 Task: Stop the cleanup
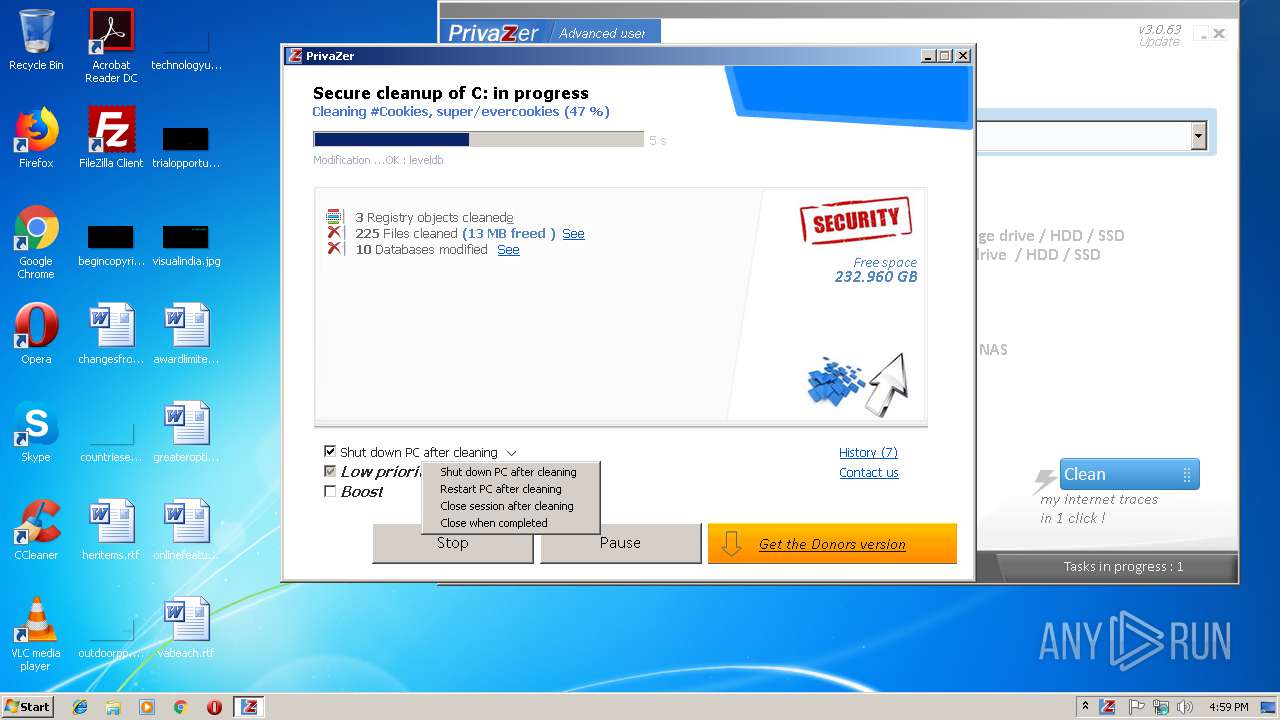pos(452,543)
